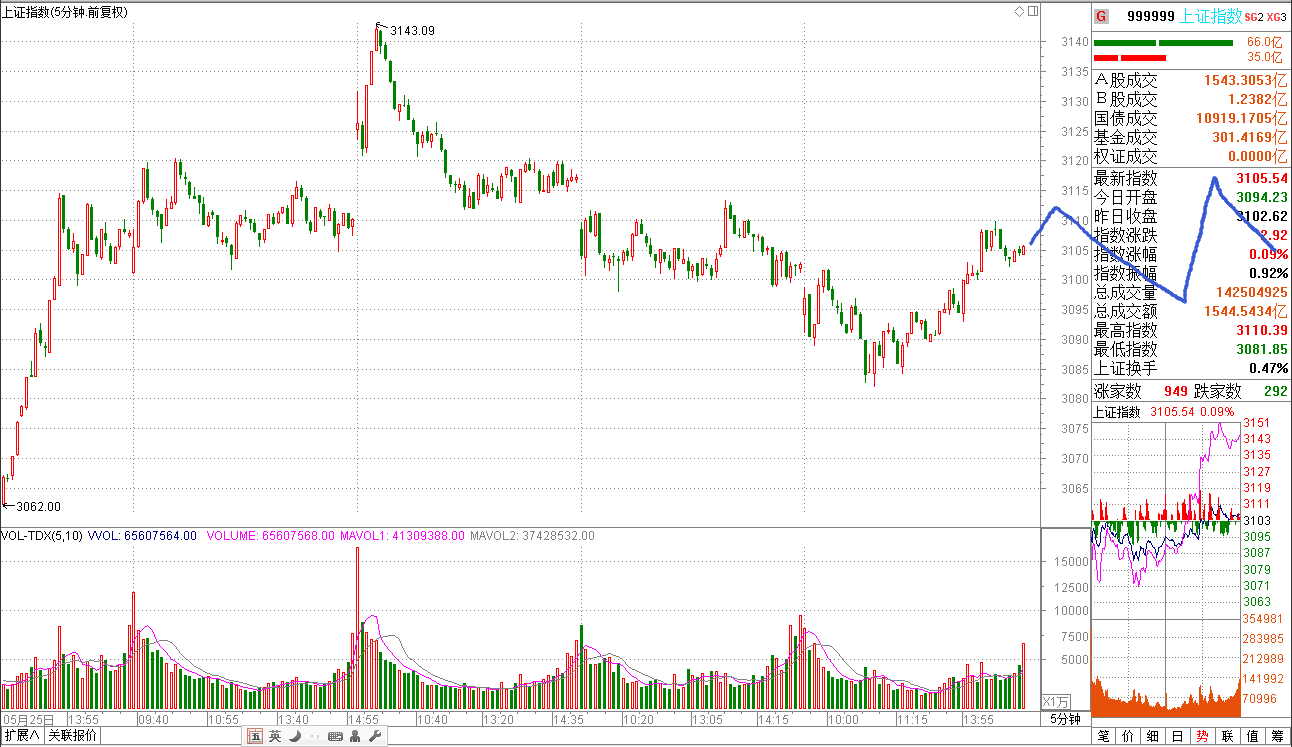Click the IME user account icon
The image size is (1292, 747).
tap(356, 737)
